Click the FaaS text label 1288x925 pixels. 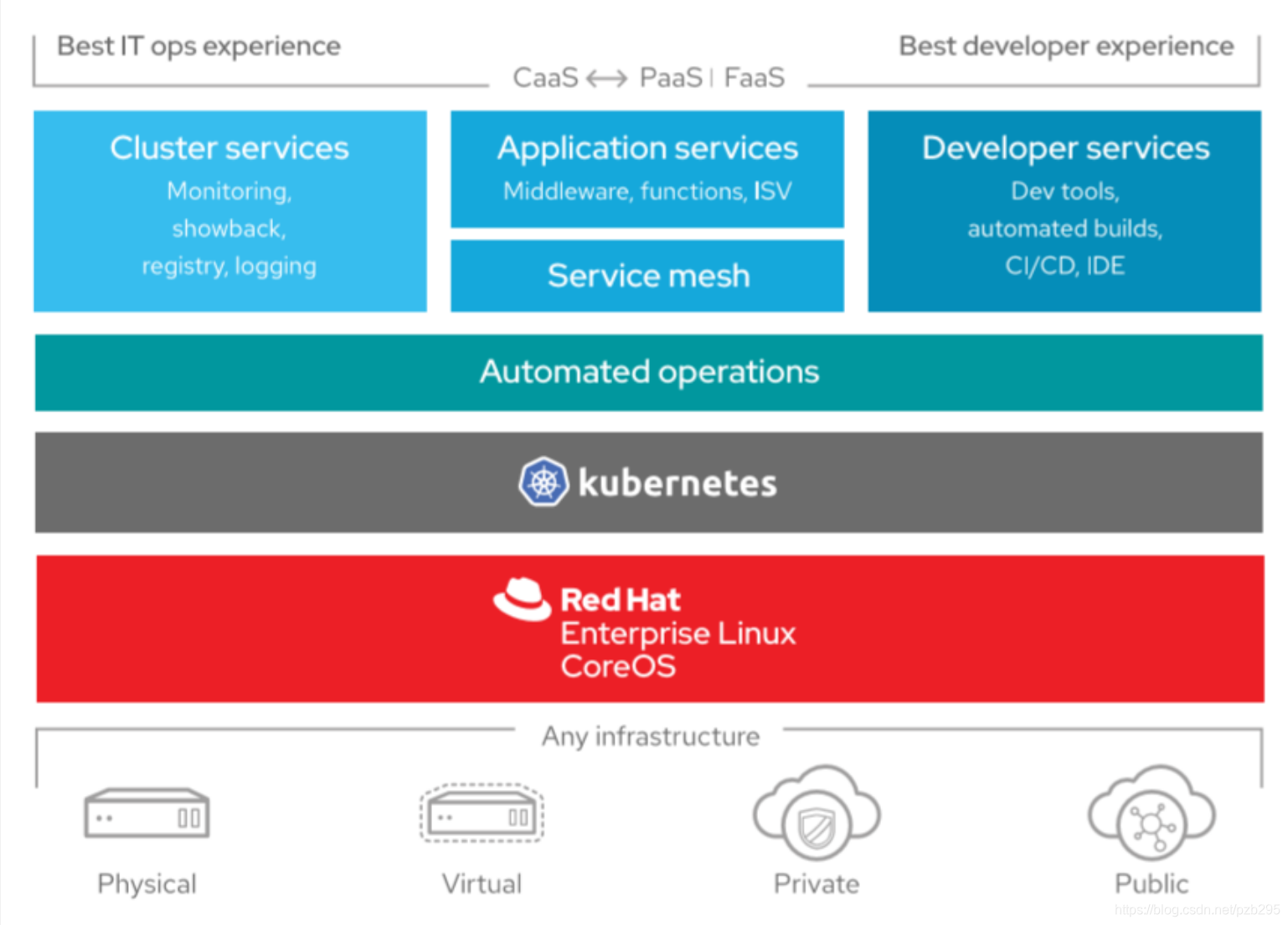tap(754, 77)
